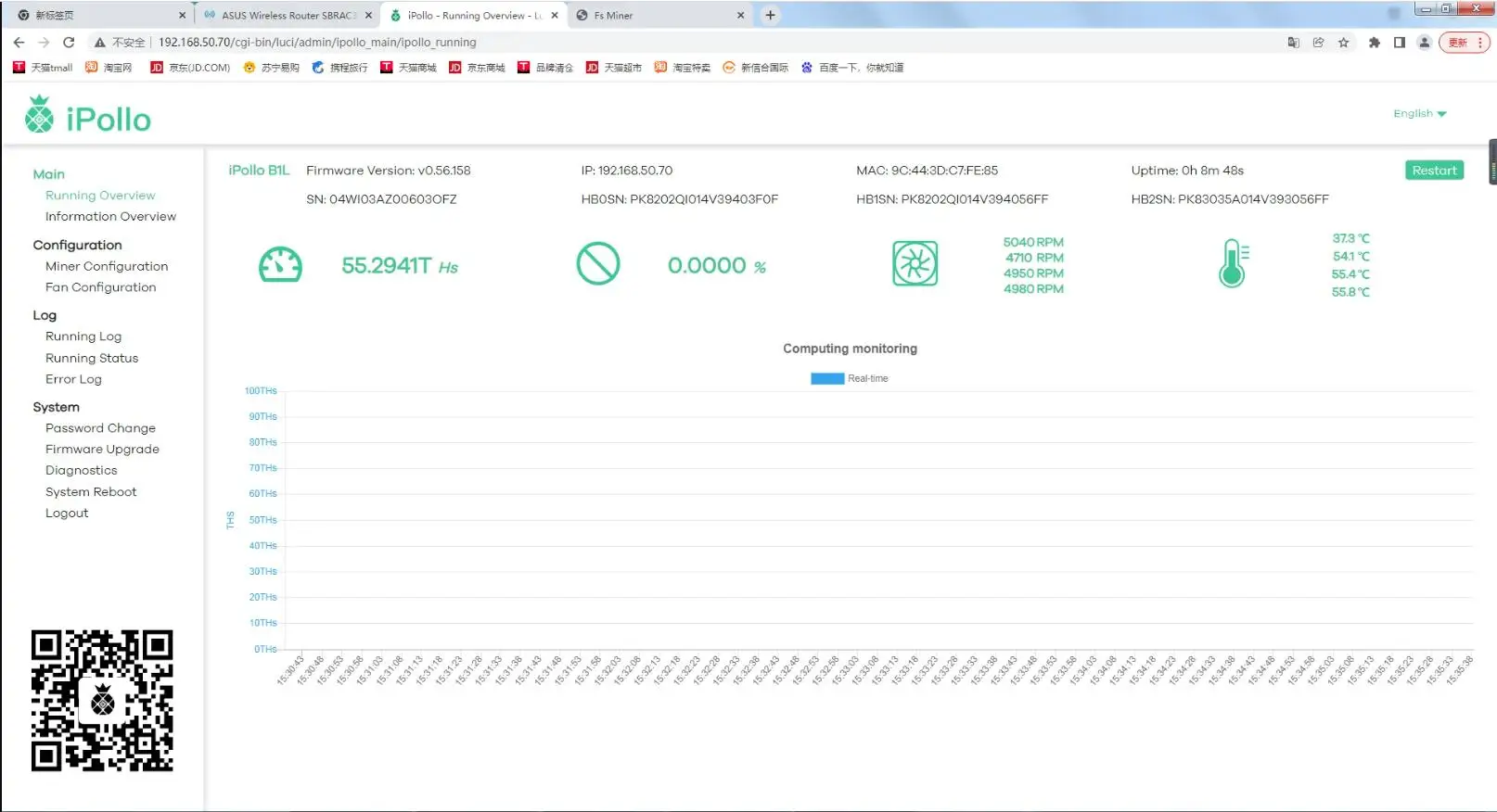
Task: Click the 0.0000 % reject value
Action: (x=717, y=266)
